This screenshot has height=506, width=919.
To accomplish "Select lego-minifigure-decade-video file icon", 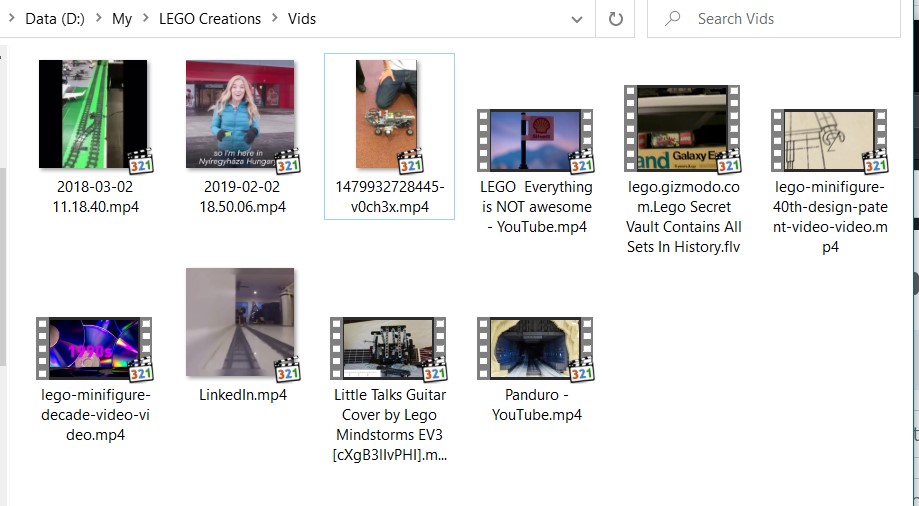I will 94,348.
